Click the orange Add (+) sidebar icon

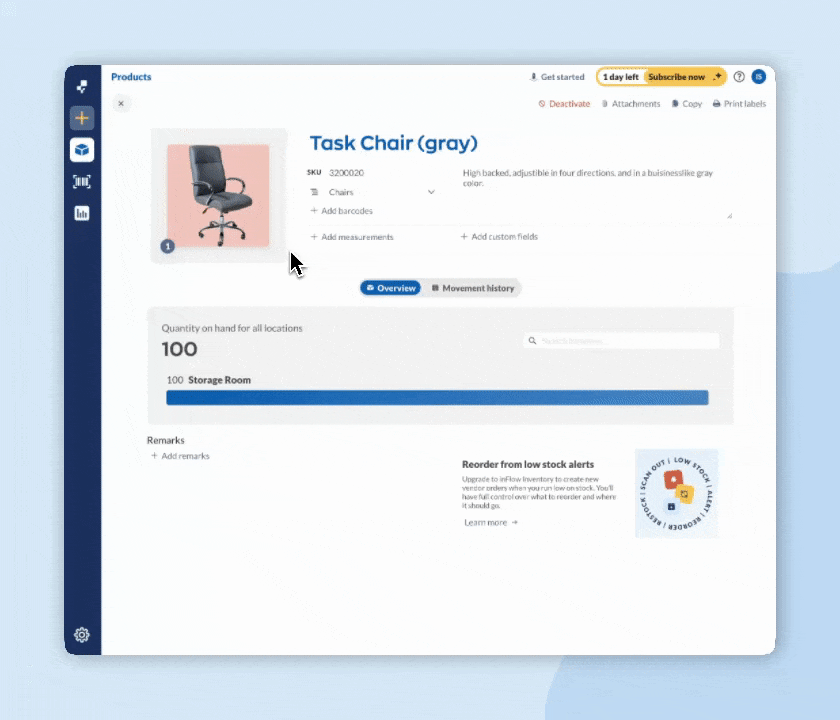pyautogui.click(x=82, y=118)
